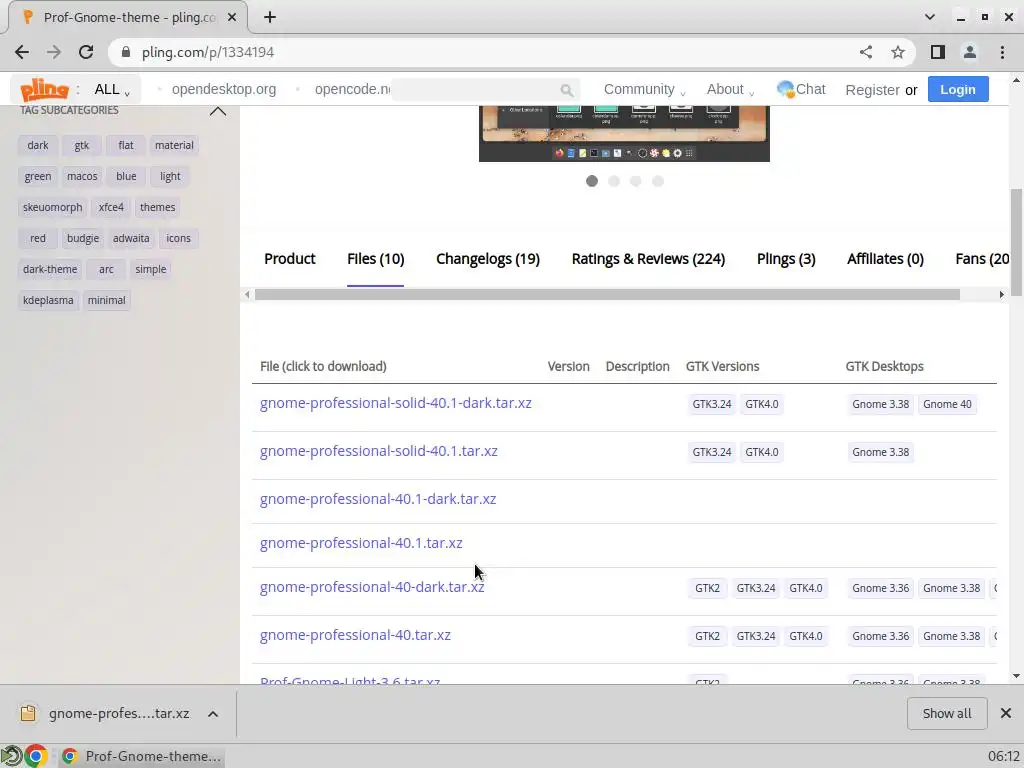The image size is (1024, 768).
Task: Switch to the Plings (3) tab
Action: tap(786, 259)
